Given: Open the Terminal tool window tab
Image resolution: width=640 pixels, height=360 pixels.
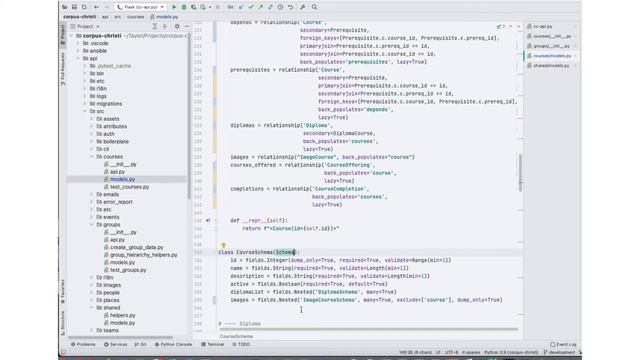Looking at the screenshot, I should (x=213, y=344).
